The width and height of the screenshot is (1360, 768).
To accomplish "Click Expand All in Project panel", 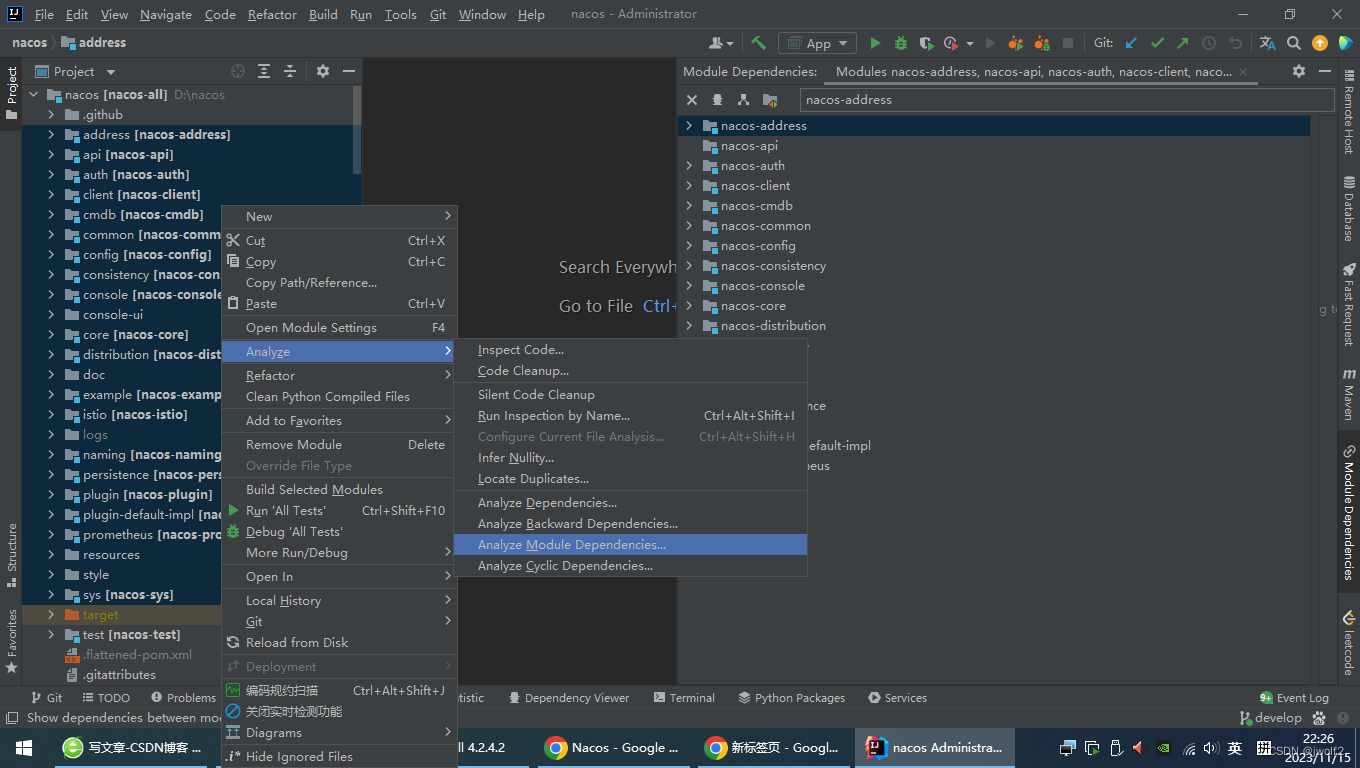I will [x=264, y=71].
